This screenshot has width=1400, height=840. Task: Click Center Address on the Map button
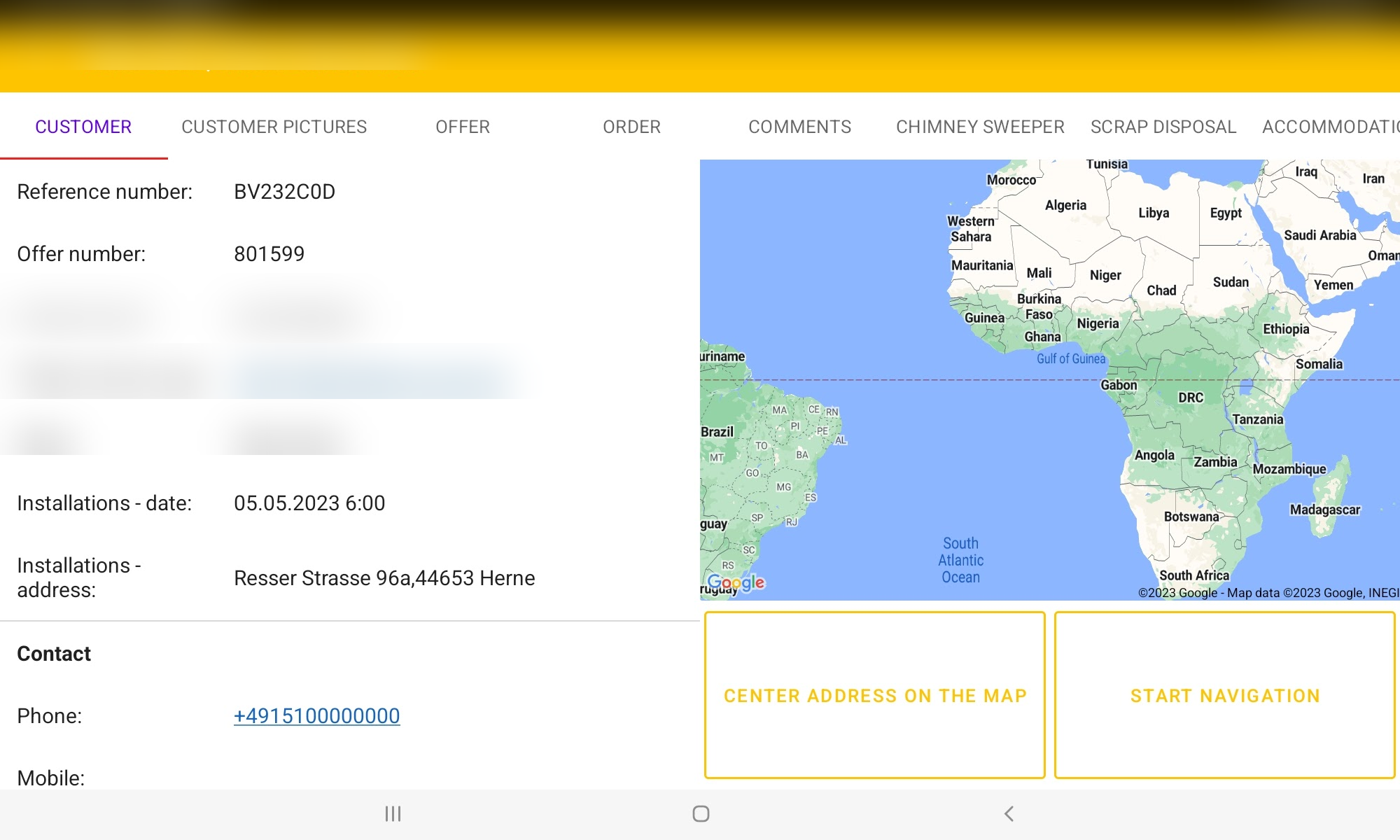tap(875, 695)
